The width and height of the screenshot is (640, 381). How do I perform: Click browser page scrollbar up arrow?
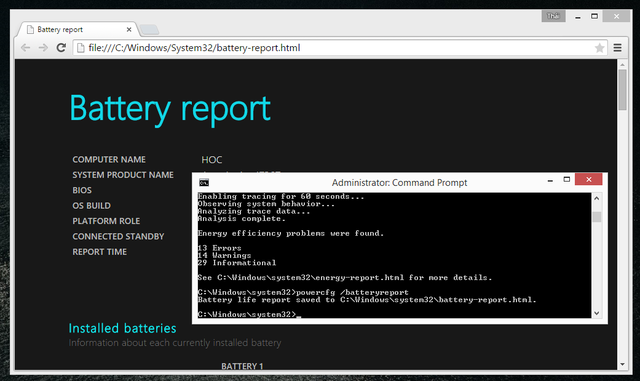point(622,64)
